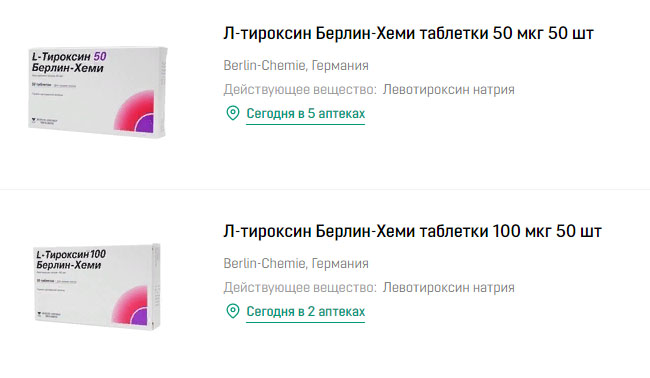This screenshot has height=378, width=650.
Task: Open the "Сегодня в 5 аптеках" link
Action: click(x=306, y=114)
